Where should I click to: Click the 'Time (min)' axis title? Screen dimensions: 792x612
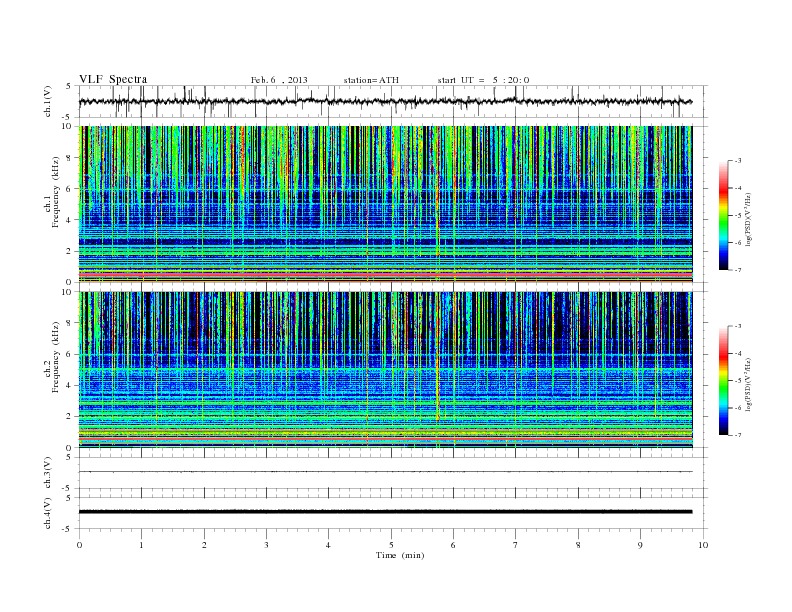[x=400, y=555]
